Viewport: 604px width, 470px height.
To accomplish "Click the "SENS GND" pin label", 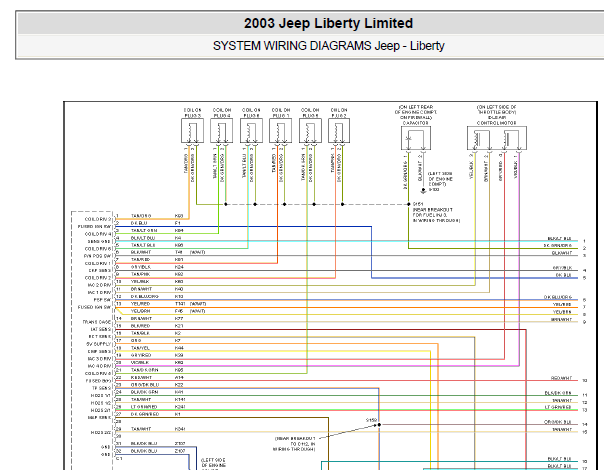I will pos(99,242).
